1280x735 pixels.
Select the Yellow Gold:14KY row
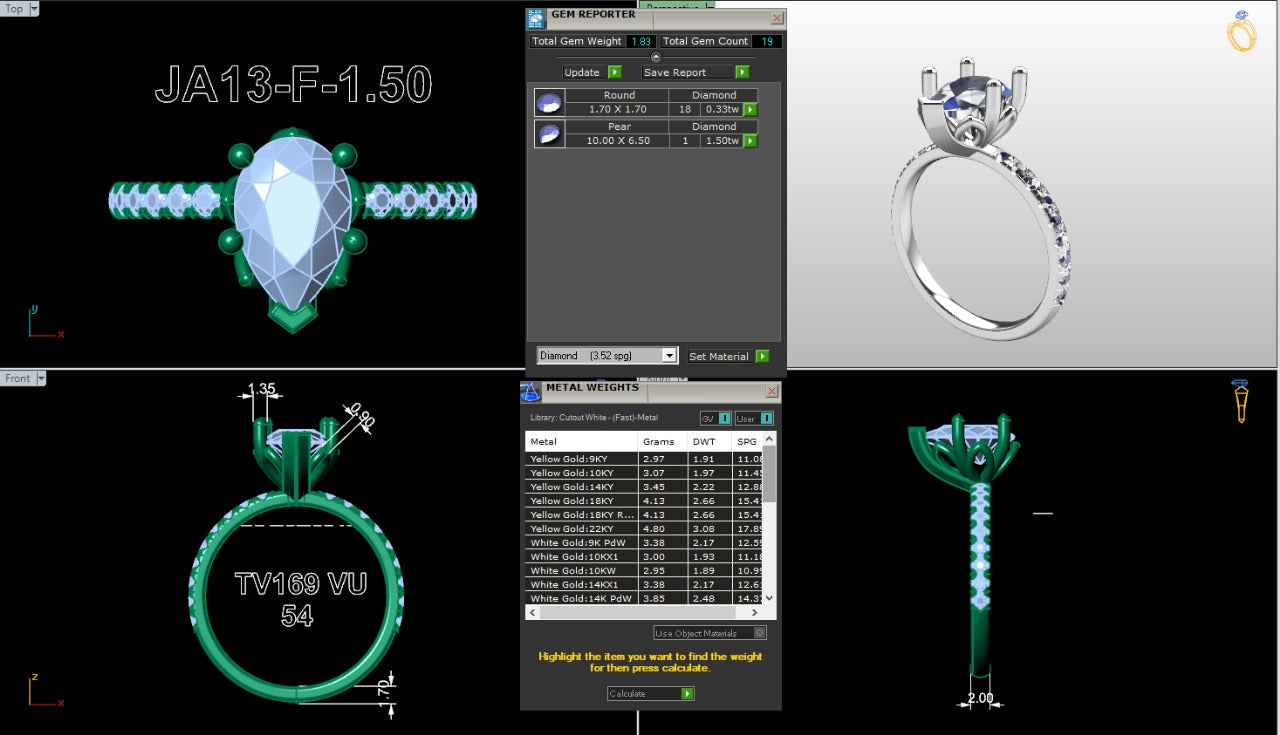pos(644,487)
